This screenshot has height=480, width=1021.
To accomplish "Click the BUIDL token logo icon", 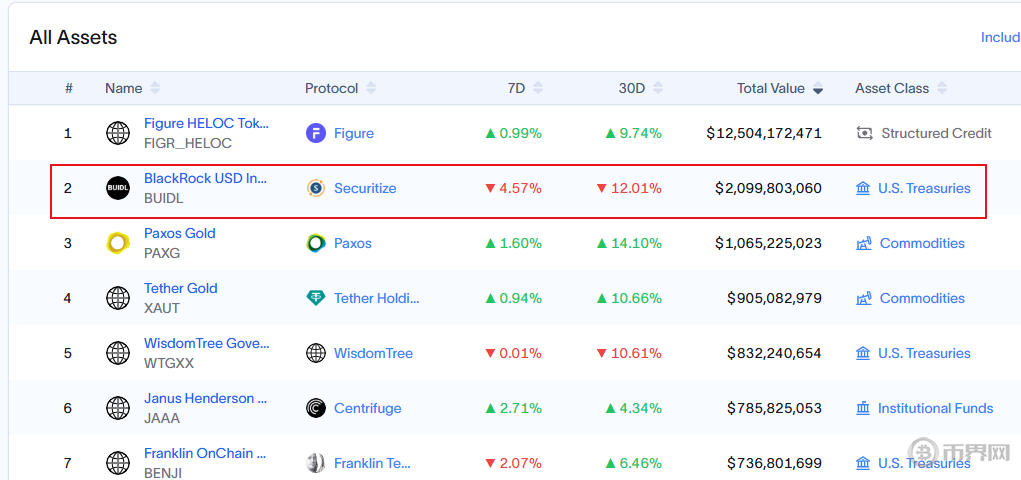I will coord(118,188).
